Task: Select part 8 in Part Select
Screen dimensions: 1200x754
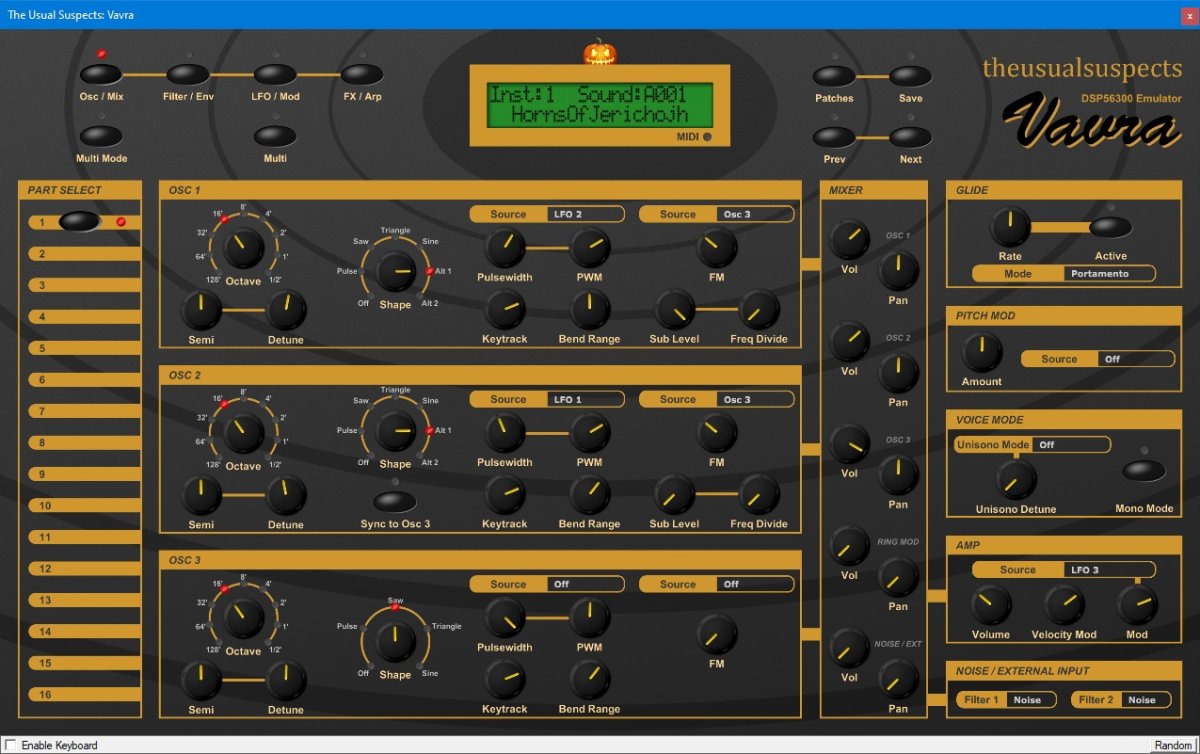Action: pyautogui.click(x=85, y=443)
